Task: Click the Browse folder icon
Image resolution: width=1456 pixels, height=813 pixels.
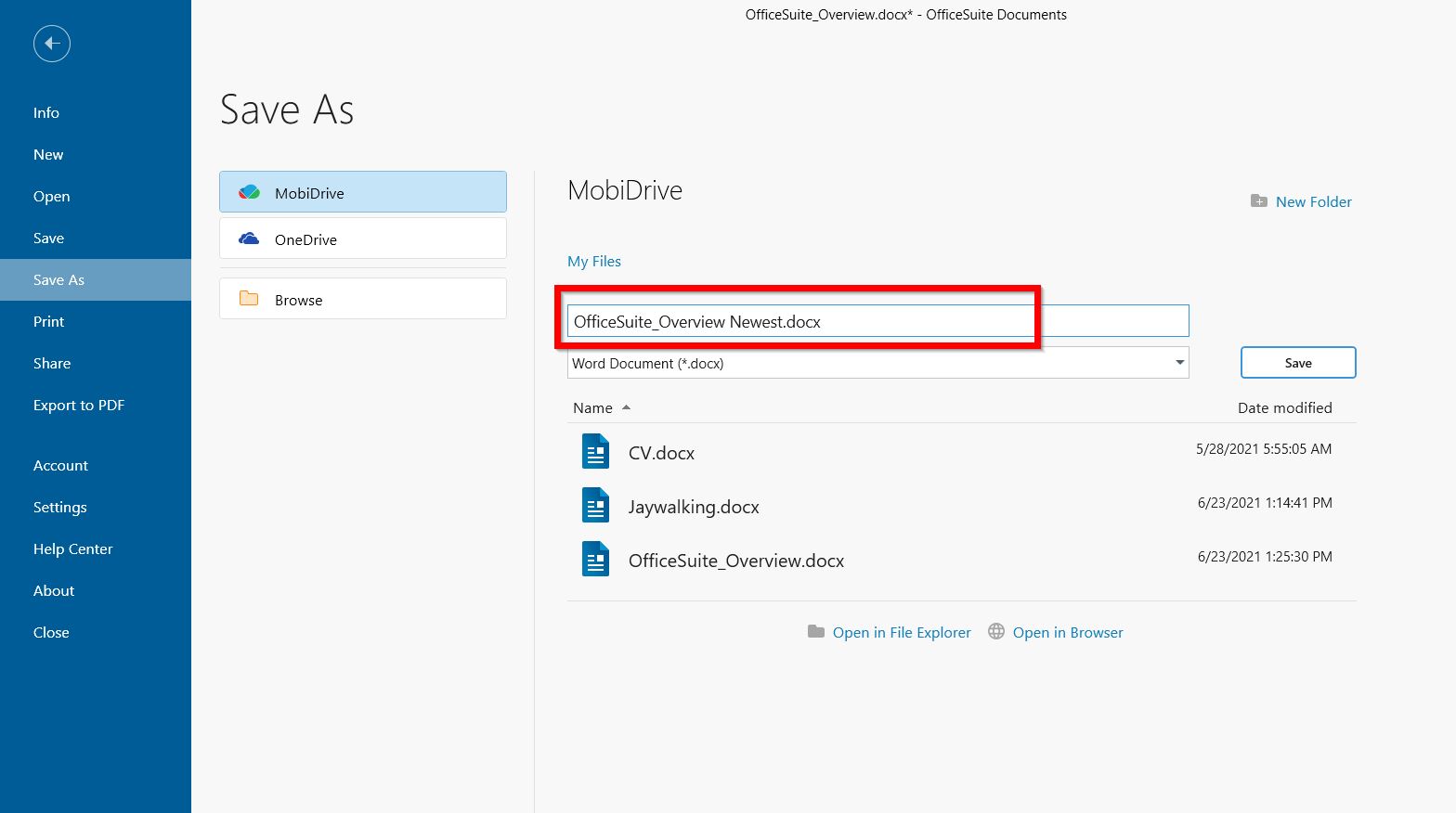Action: (x=249, y=299)
